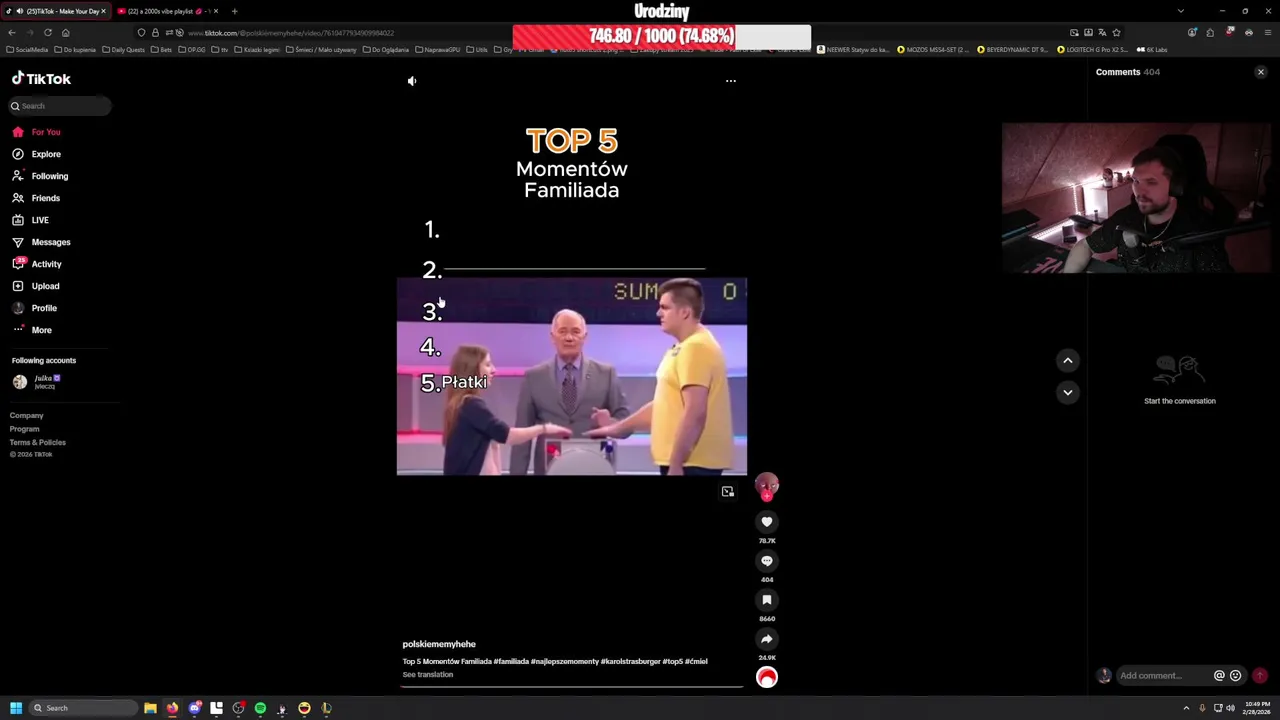Switch to the 2000s vibe playlist tab
The width and height of the screenshot is (1280, 720).
166,11
